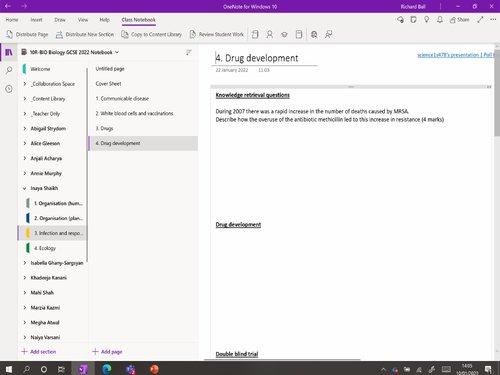Click the sync status cloud icon
Viewport: 500px width, 375px height.
(x=400, y=20)
